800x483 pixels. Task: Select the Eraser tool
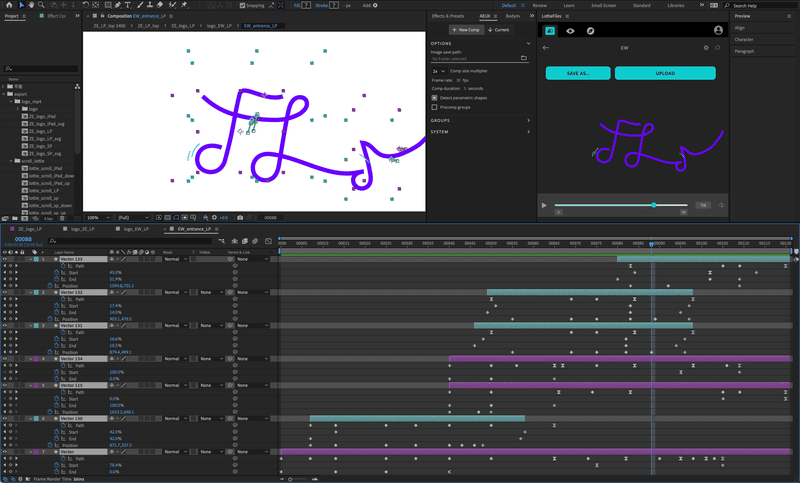click(160, 5)
